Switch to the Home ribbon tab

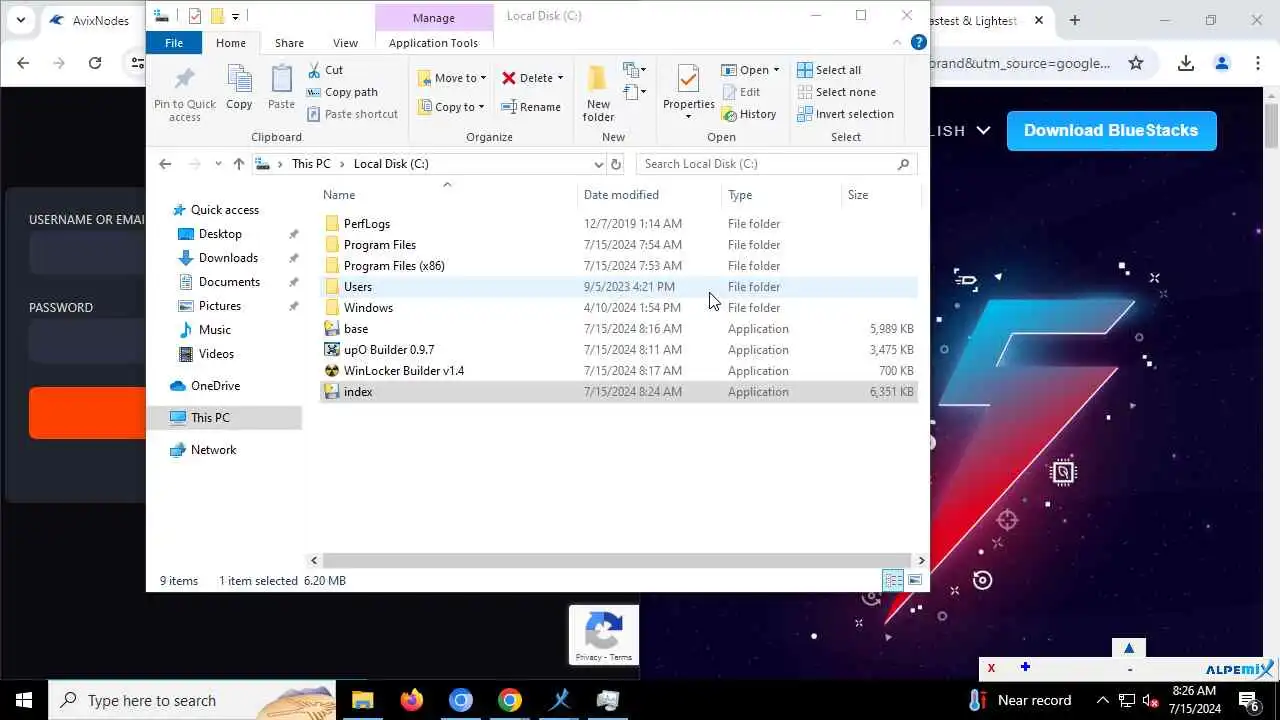click(x=231, y=43)
